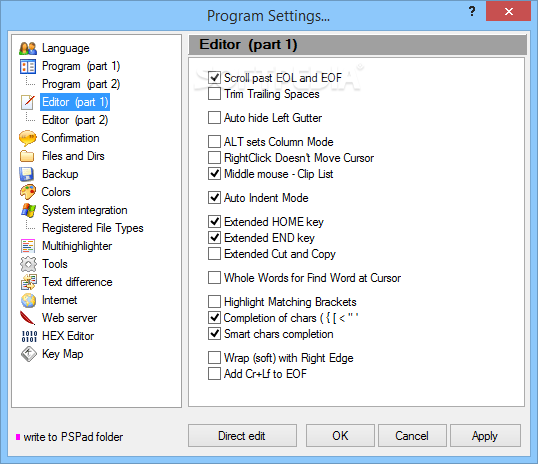Click the HEX Editor binary digits icon
538x464 pixels.
(x=29, y=336)
